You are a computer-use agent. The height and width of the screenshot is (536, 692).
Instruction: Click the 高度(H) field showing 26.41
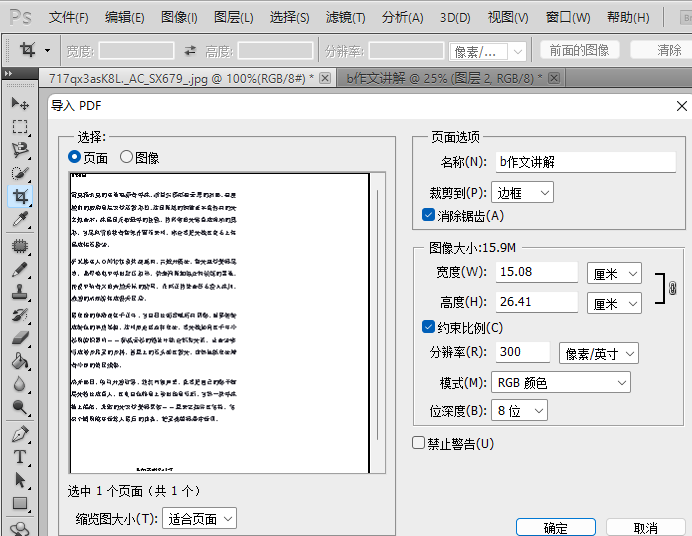537,302
